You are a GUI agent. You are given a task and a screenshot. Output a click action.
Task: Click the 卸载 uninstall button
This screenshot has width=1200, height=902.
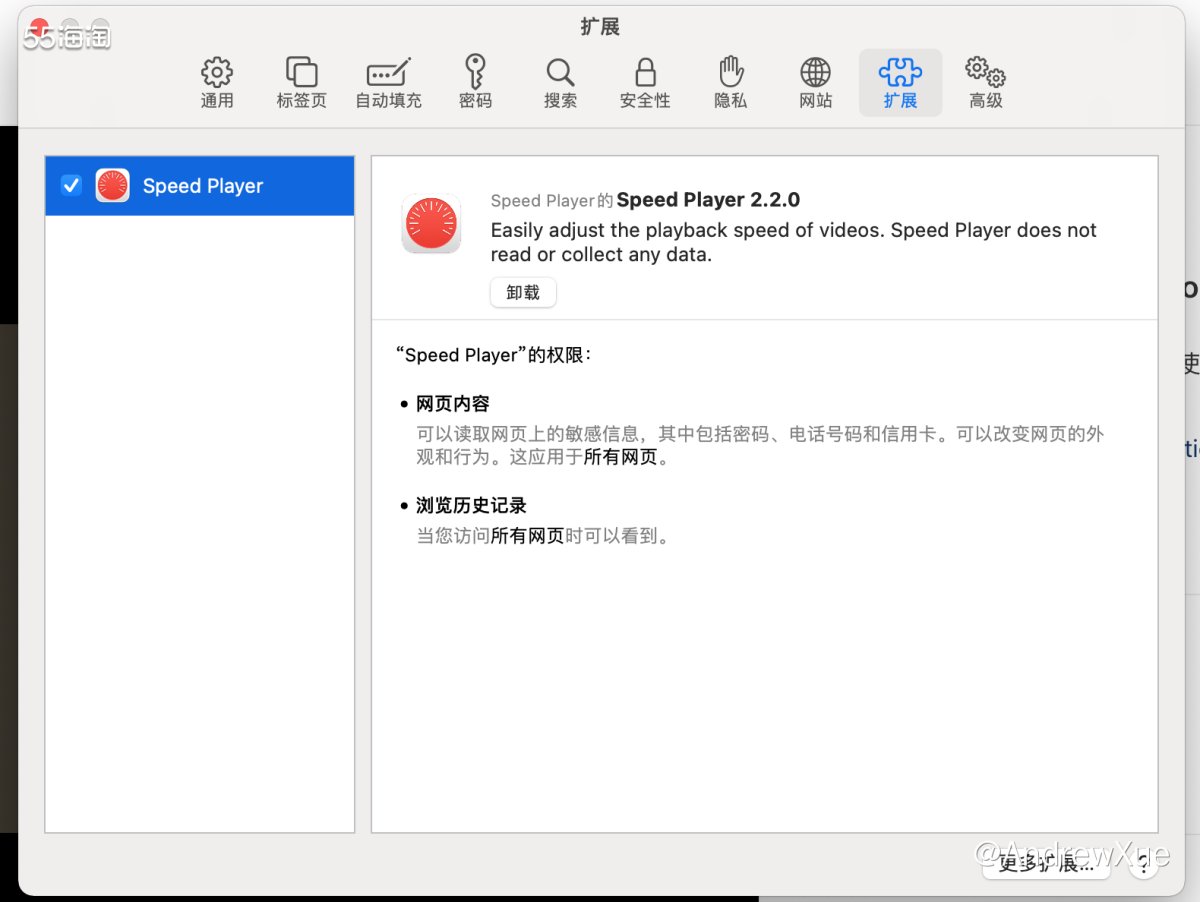point(523,292)
